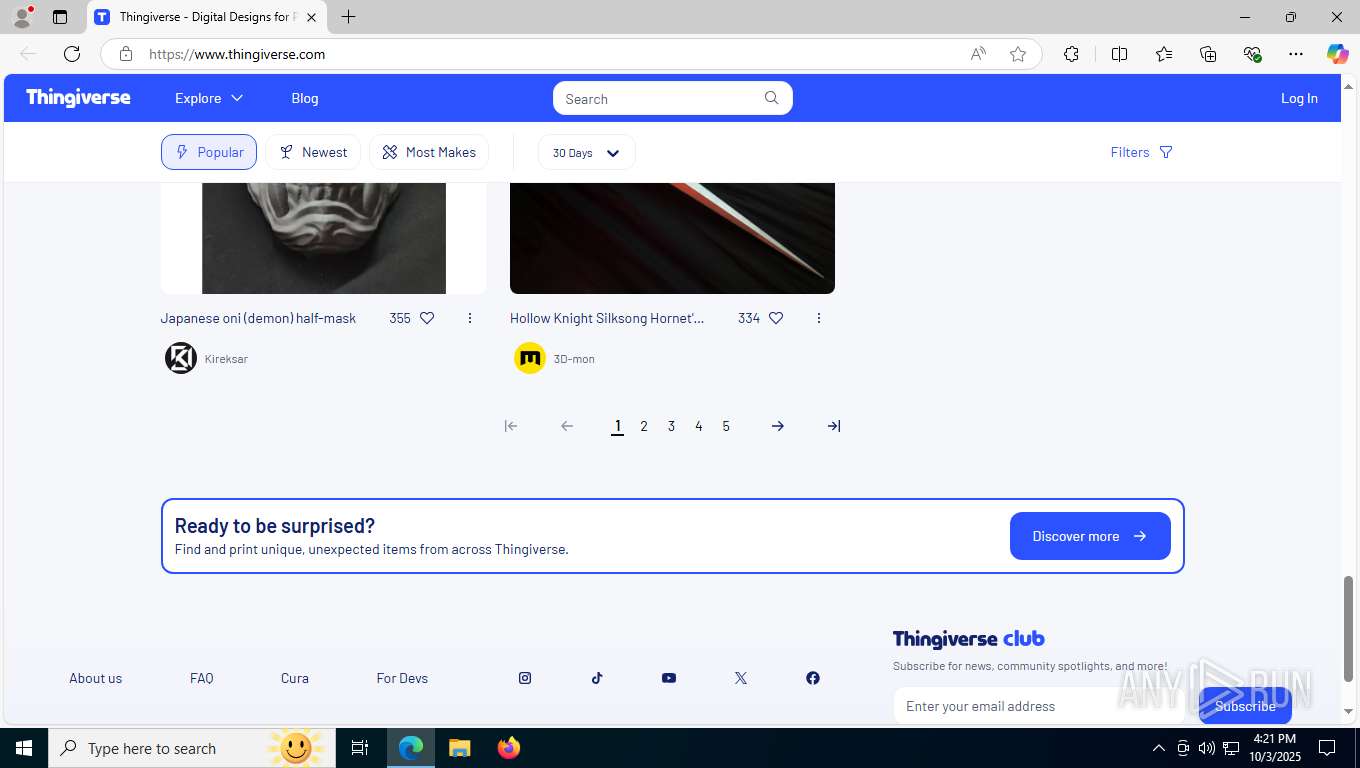Open the Japanese oni half-mask thumbnail

click(324, 238)
